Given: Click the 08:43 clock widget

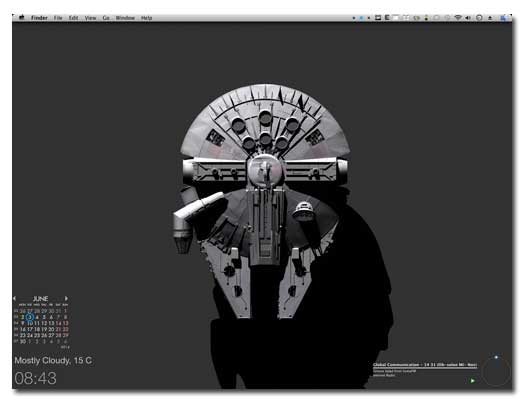Looking at the screenshot, I should [35, 378].
